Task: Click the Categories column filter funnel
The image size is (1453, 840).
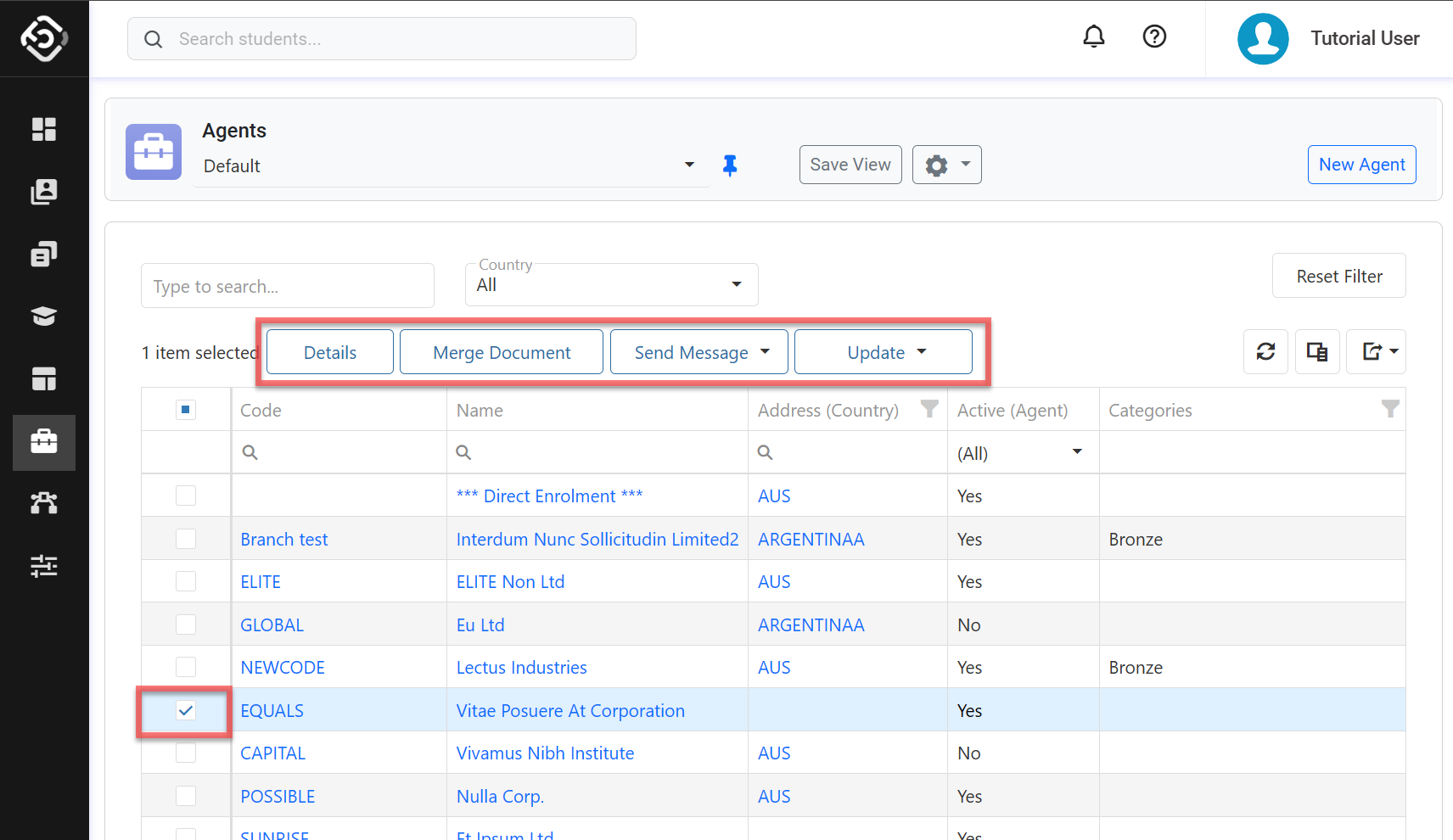Action: click(x=1390, y=409)
